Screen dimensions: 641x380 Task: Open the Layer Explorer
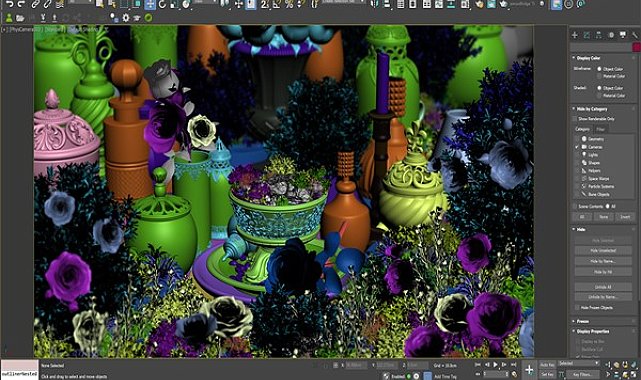click(x=412, y=4)
